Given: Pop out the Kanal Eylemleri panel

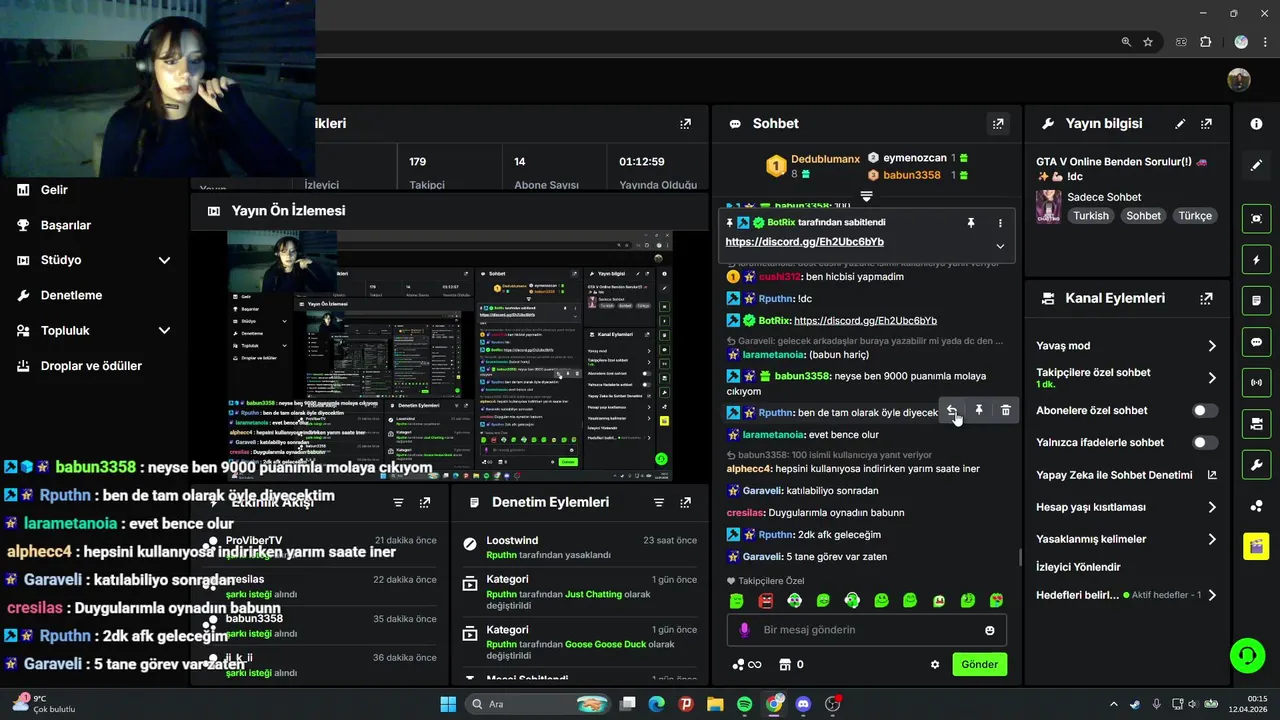Looking at the screenshot, I should click(1207, 298).
